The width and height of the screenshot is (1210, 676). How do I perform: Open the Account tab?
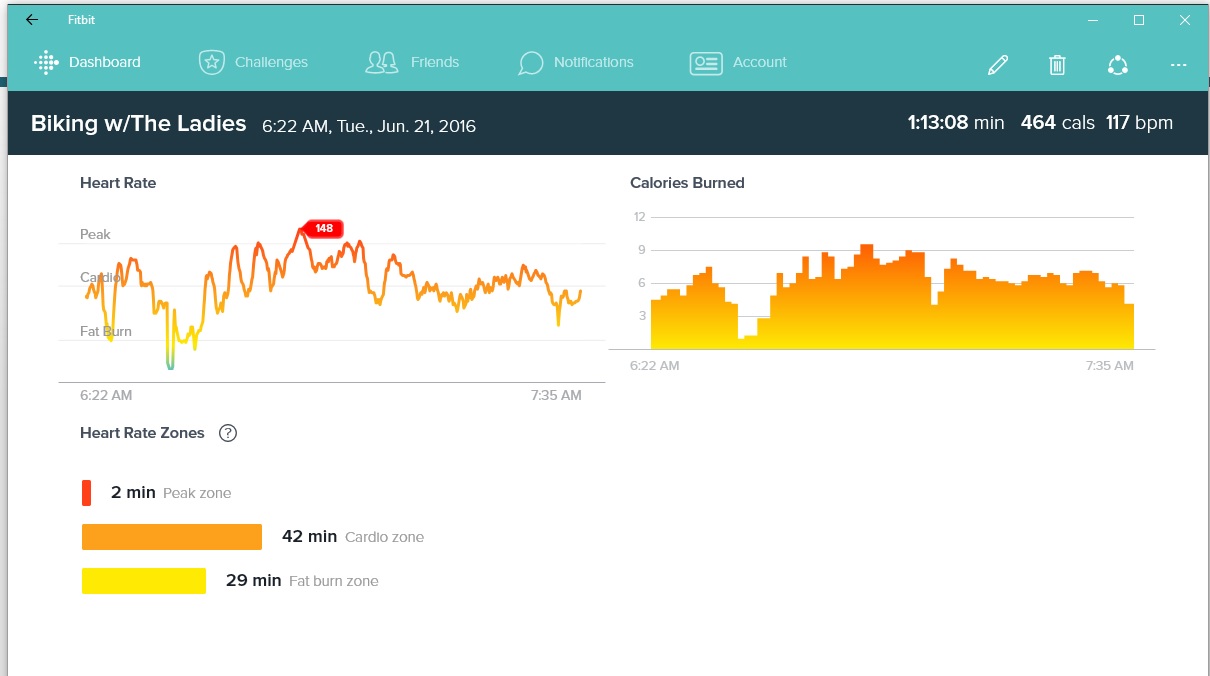[738, 62]
